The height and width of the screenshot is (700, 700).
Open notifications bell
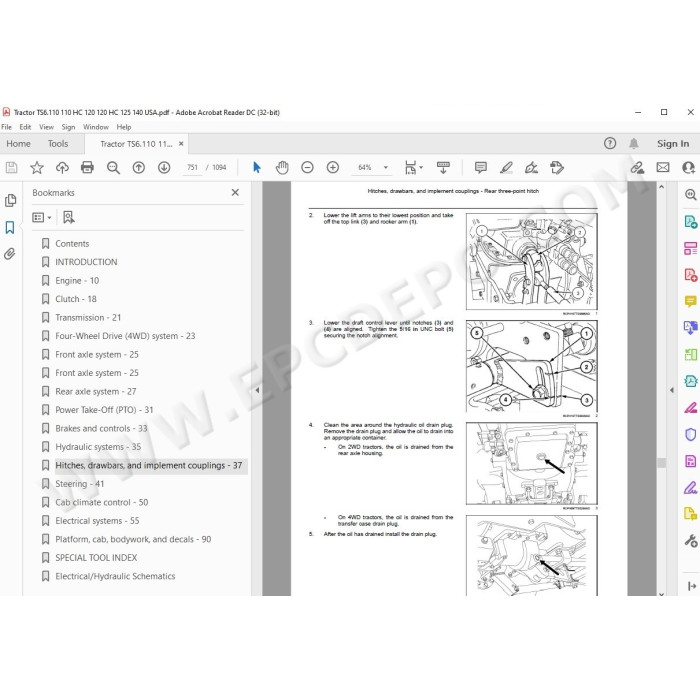click(x=634, y=143)
